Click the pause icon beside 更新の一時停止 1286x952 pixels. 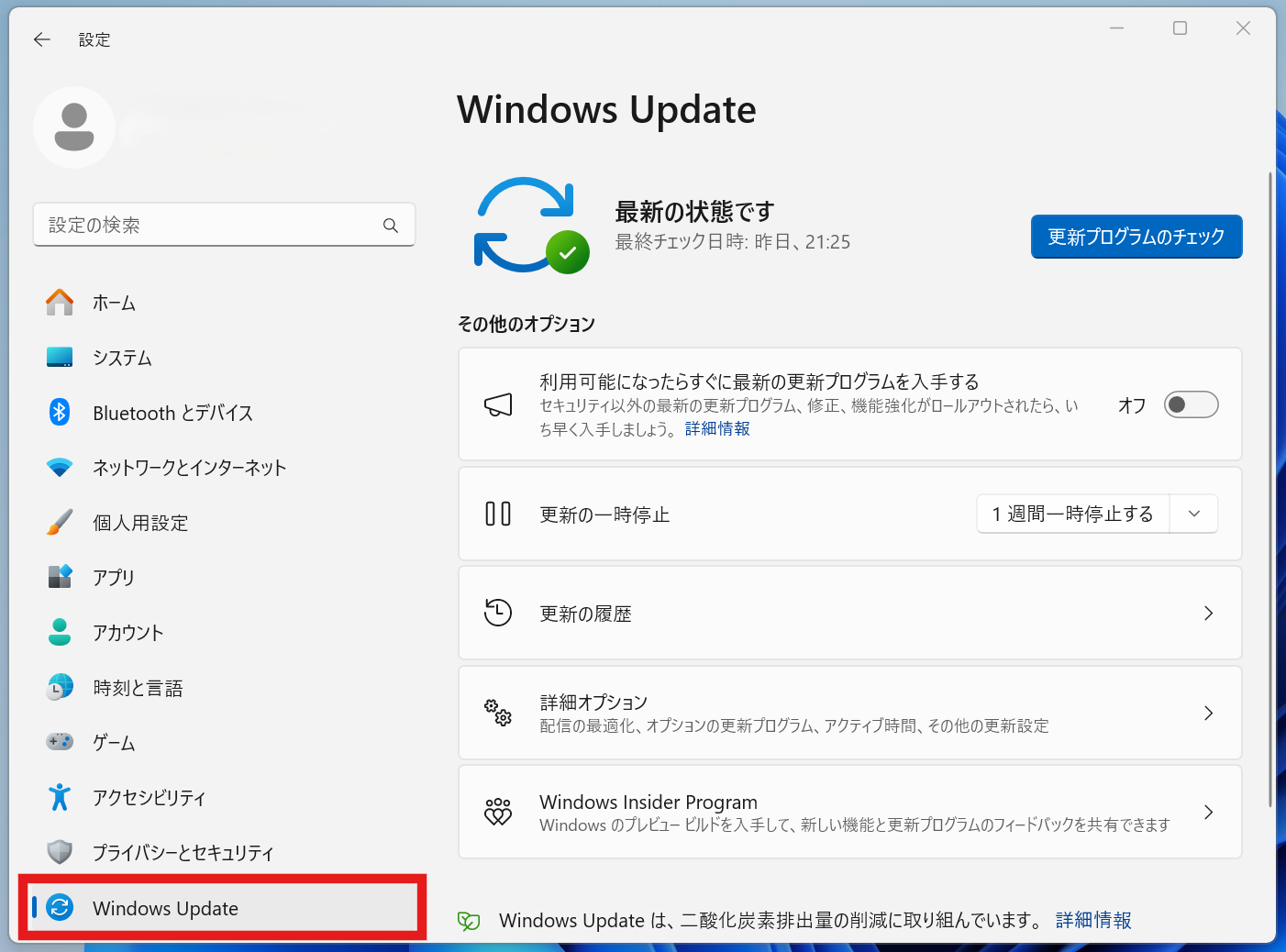(x=498, y=514)
